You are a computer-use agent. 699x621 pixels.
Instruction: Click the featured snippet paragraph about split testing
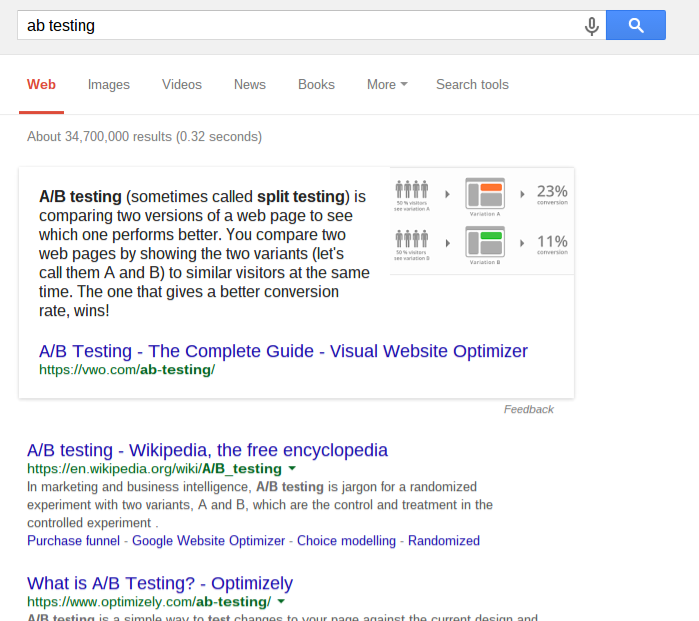[x=204, y=254]
